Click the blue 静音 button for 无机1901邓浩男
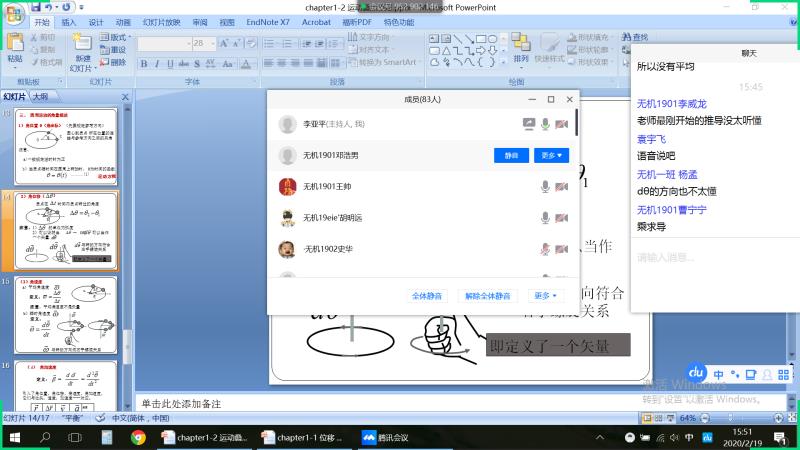Image resolution: width=800 pixels, height=450 pixels. tap(511, 156)
